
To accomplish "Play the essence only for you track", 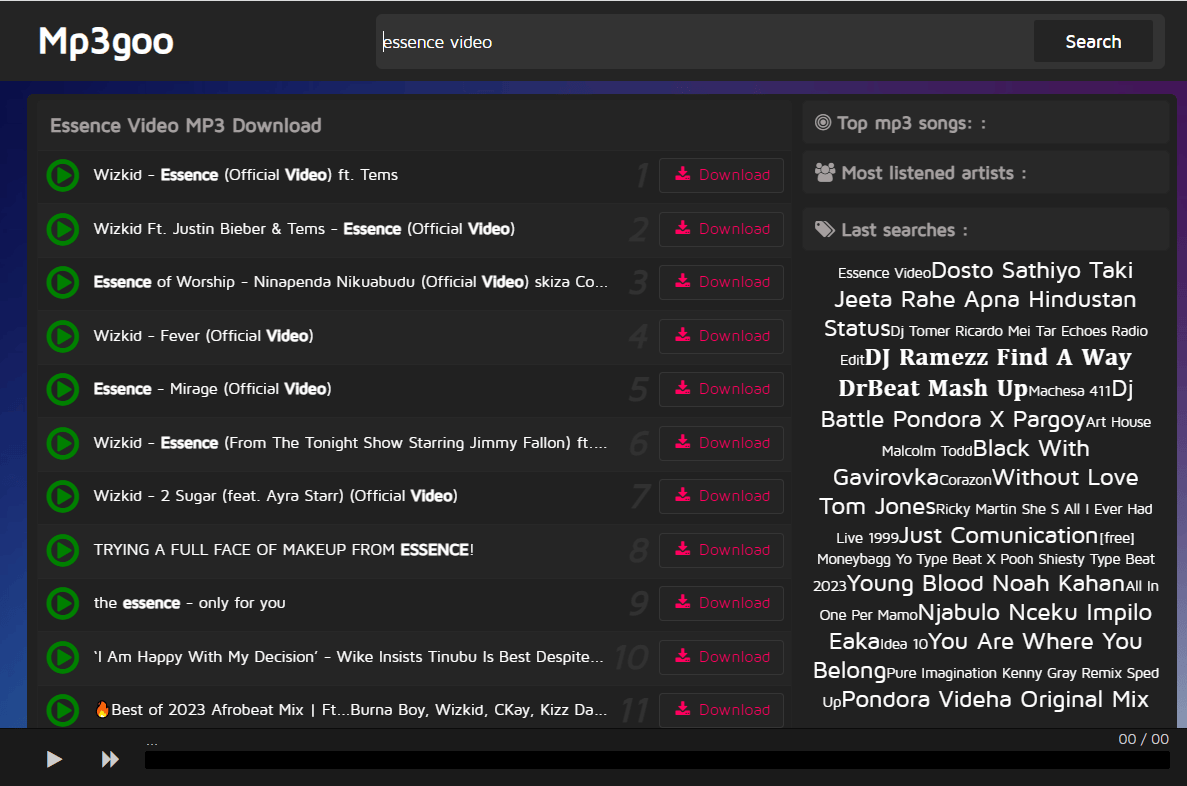I will point(63,604).
